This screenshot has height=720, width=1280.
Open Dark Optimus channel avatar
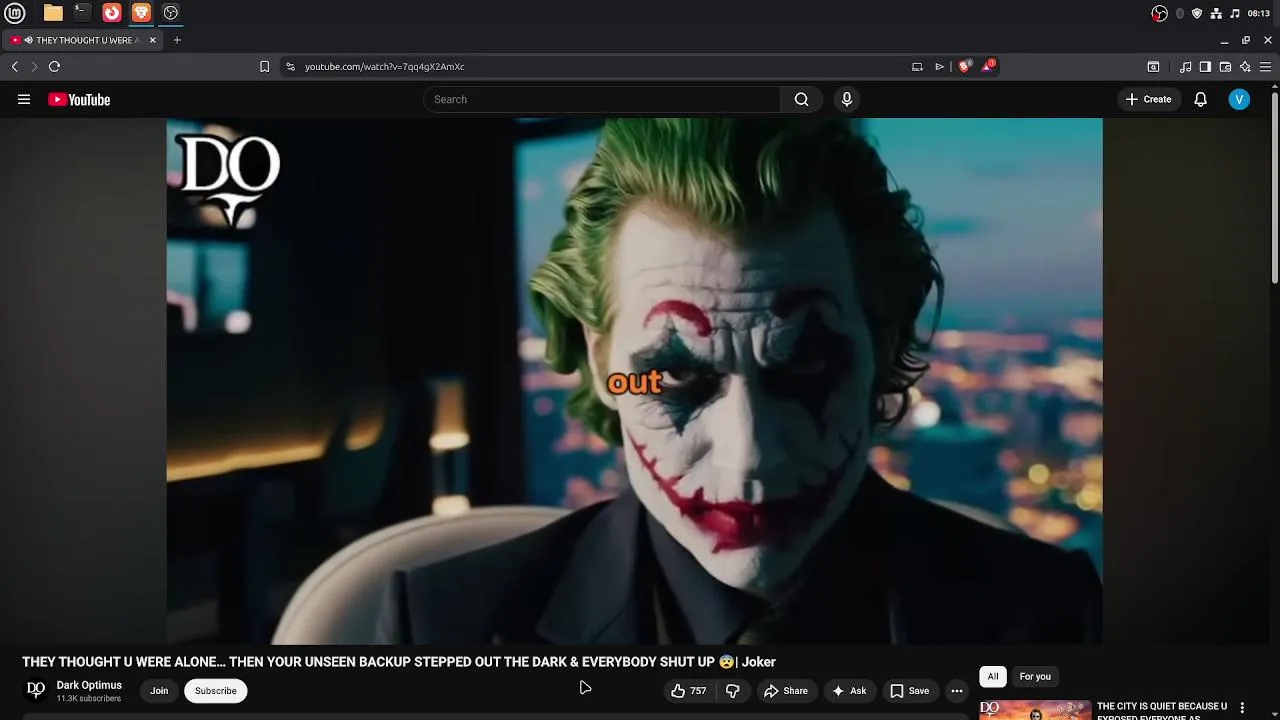[36, 690]
